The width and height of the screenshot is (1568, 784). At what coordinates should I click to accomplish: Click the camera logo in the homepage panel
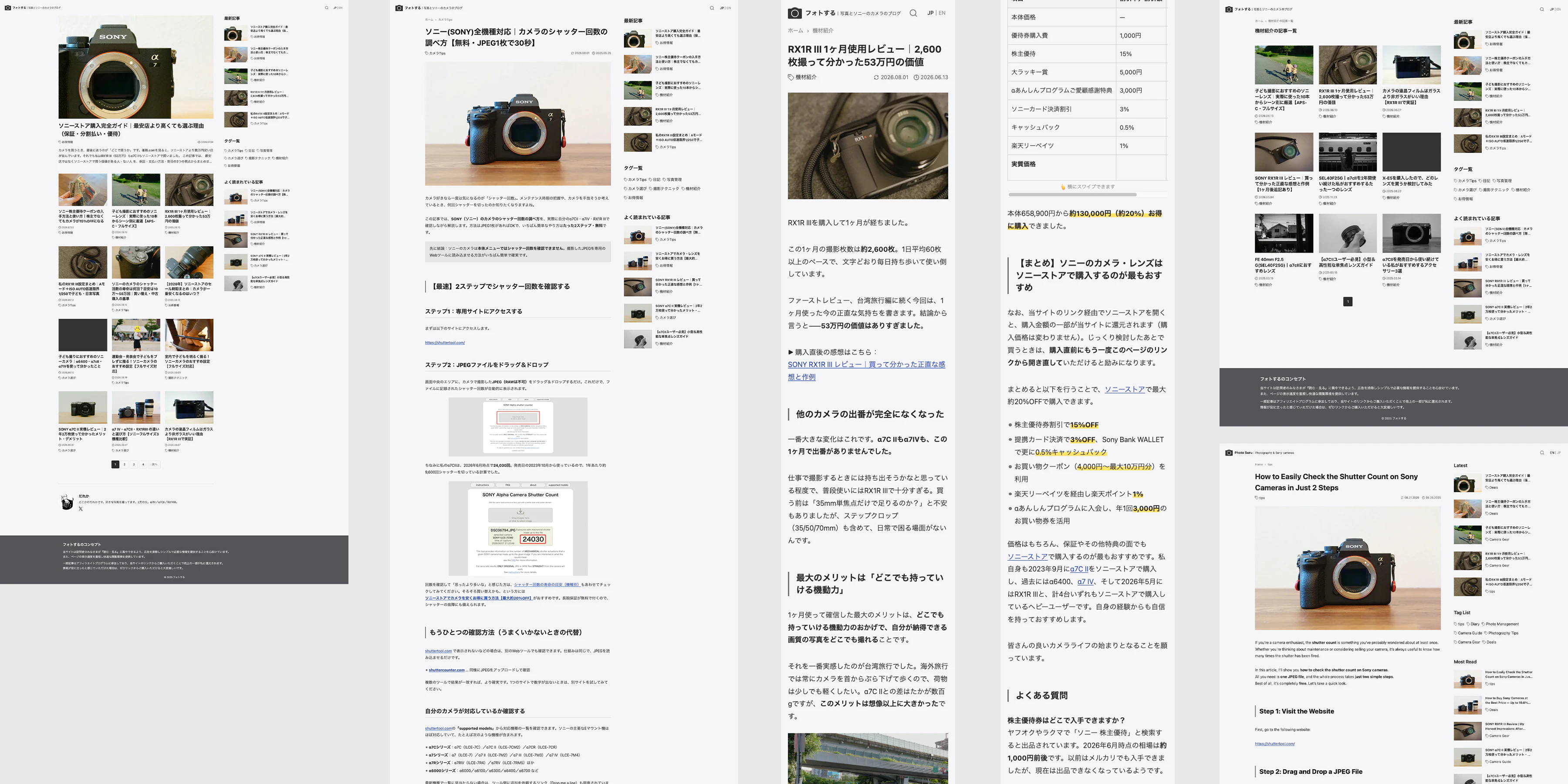[8, 8]
